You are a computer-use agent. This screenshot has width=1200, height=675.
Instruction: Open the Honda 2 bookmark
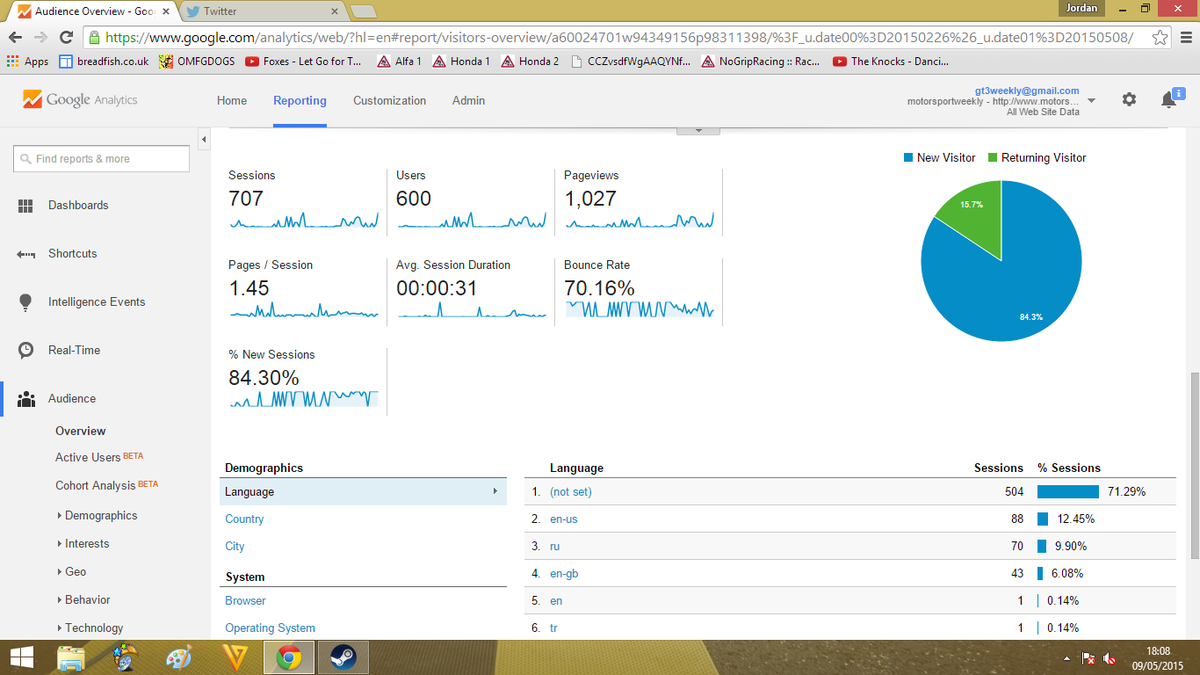[530, 61]
